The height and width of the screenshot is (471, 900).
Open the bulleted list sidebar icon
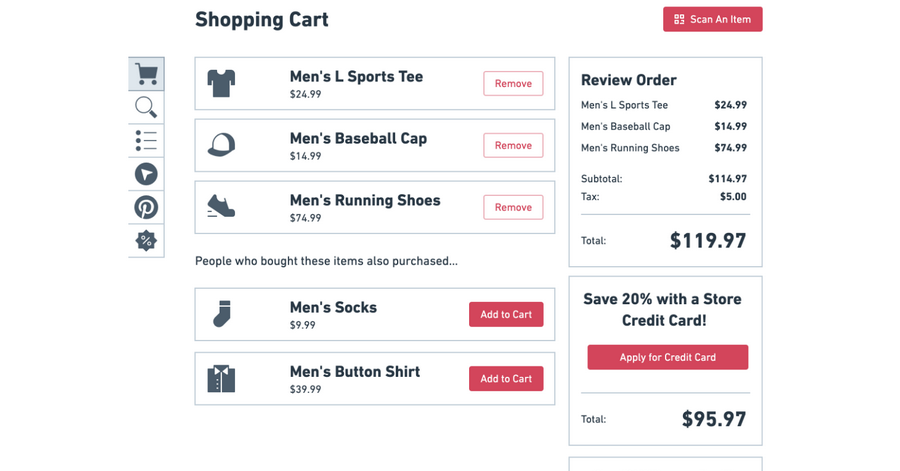pos(146,141)
